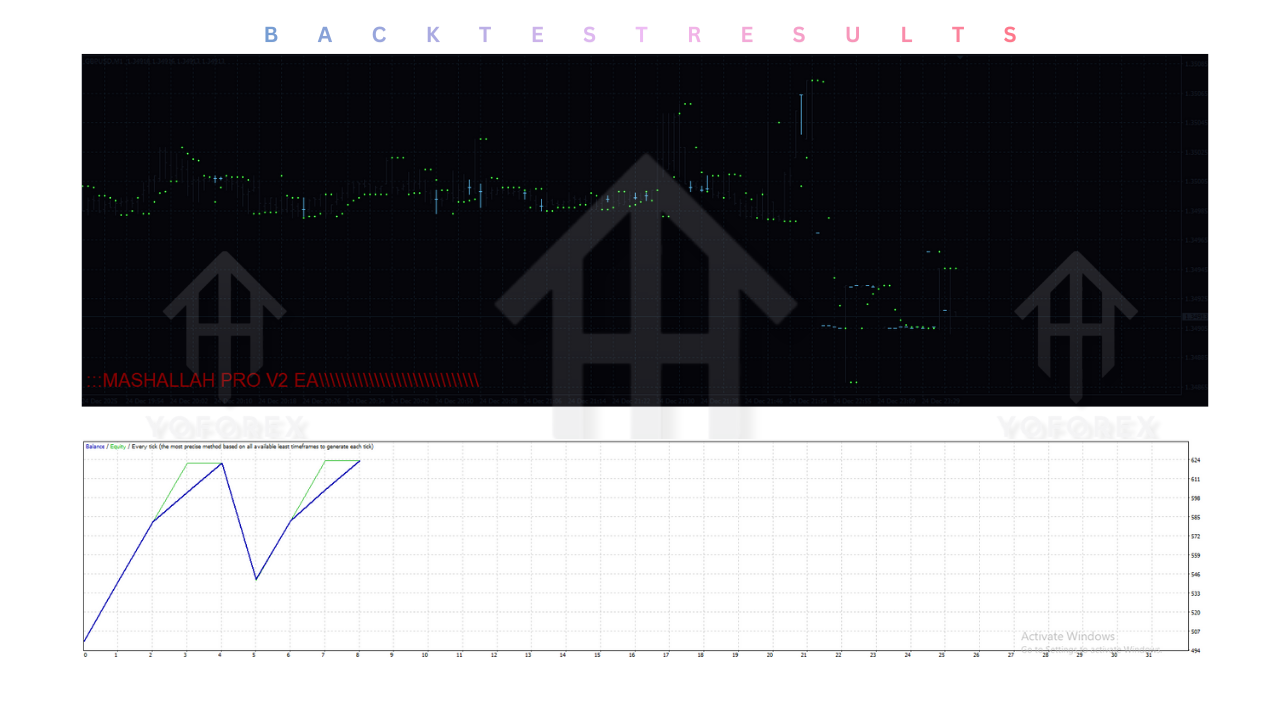Screen dimensions: 1280x720
Task: Click the green Equity legend label
Action: [x=118, y=446]
